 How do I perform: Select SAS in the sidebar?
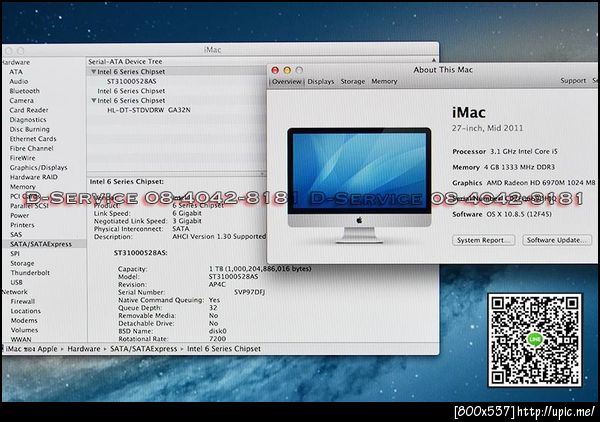coord(16,235)
